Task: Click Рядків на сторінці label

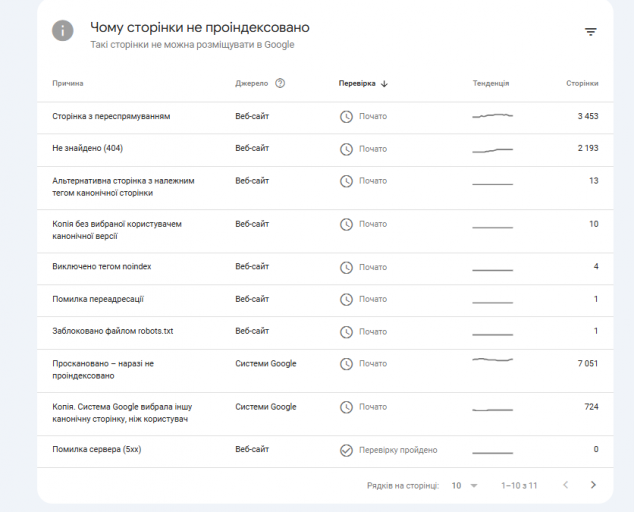Action: point(403,485)
